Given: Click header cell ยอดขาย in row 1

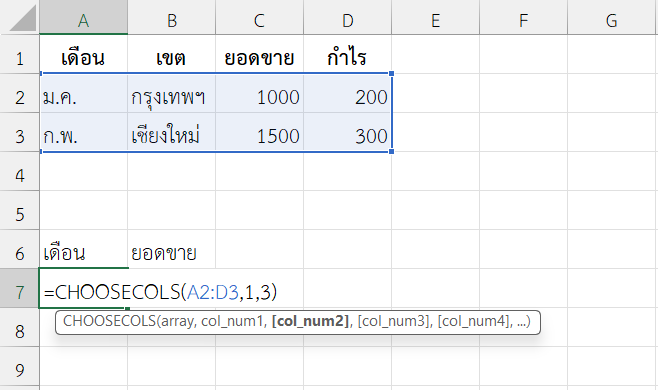Looking at the screenshot, I should (259, 54).
